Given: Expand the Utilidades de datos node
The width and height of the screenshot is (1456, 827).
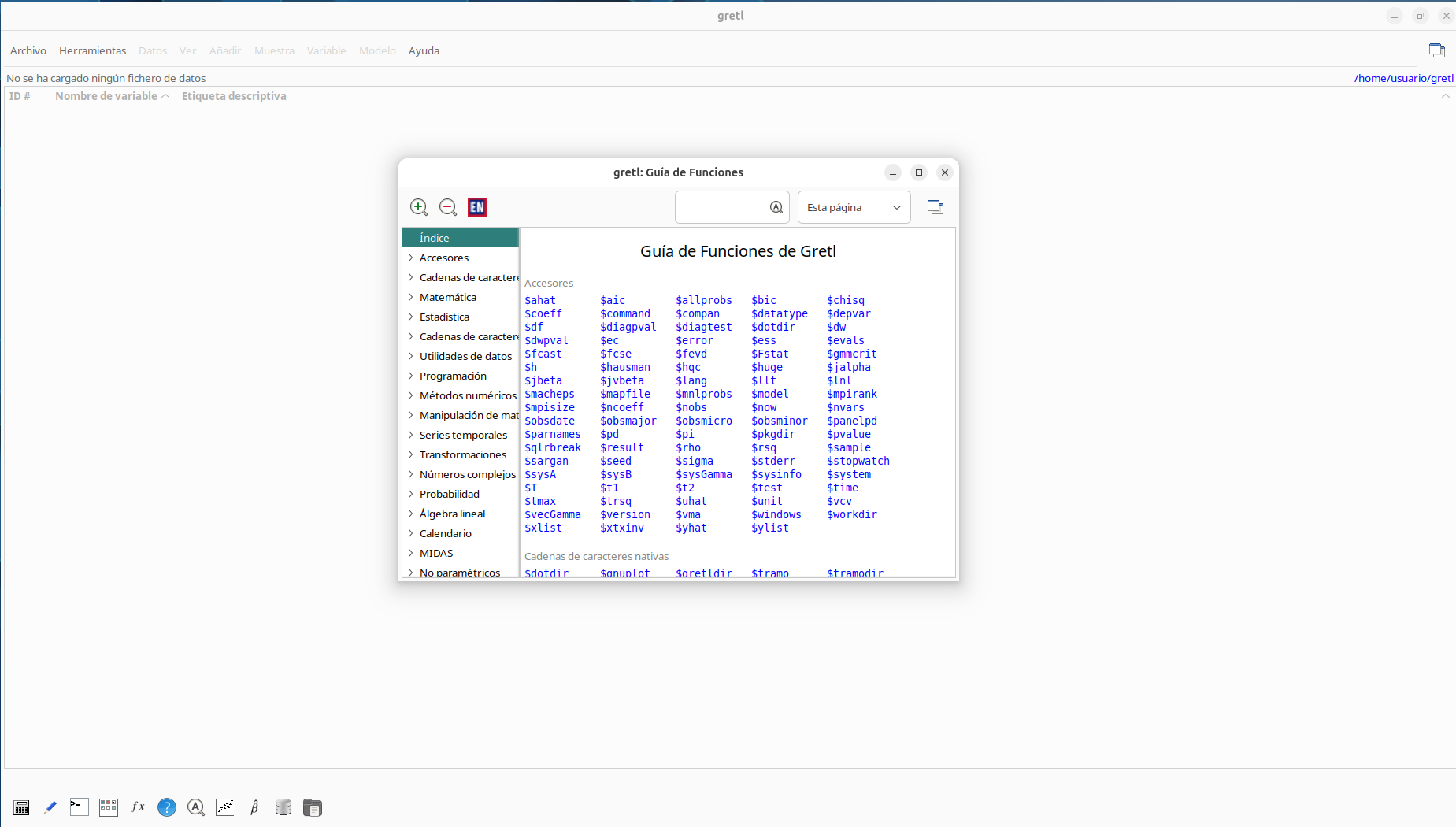Looking at the screenshot, I should pos(410,356).
